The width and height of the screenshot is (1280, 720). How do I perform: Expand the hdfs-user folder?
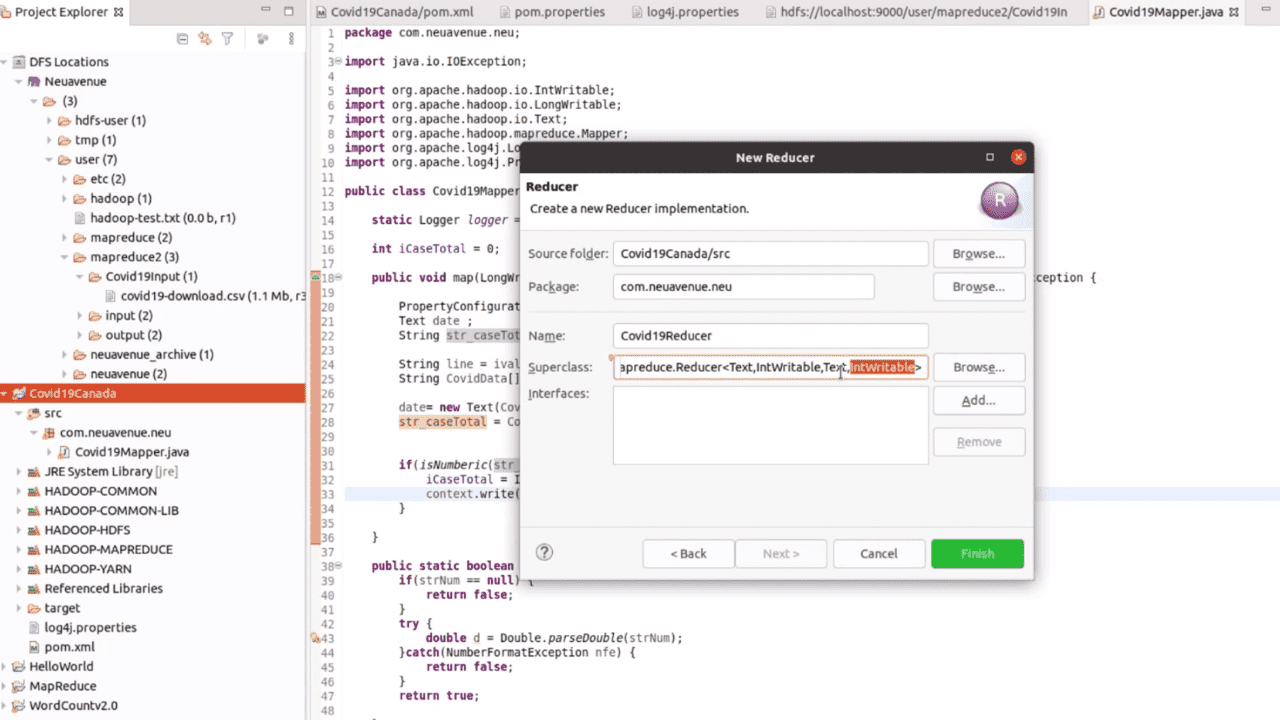pos(50,121)
